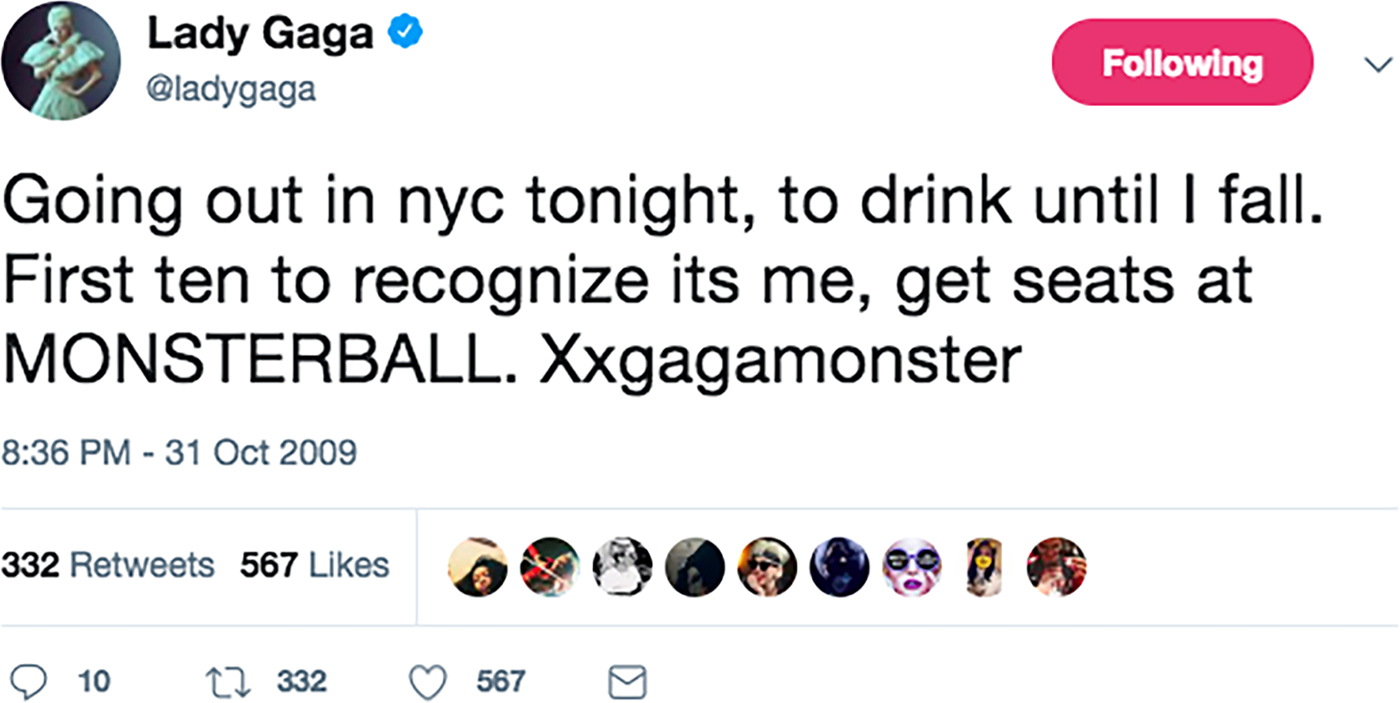Open the liker avatar with purple sunglasses
Viewport: 1400px width, 703px height.
click(x=911, y=566)
